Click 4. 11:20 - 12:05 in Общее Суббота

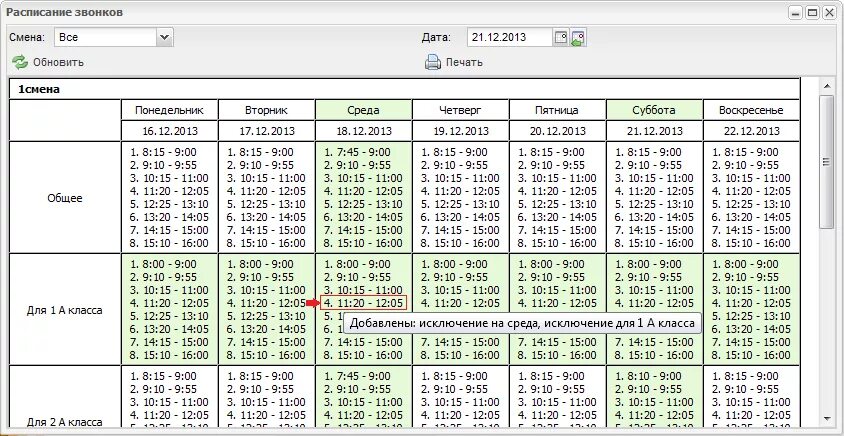coord(654,191)
